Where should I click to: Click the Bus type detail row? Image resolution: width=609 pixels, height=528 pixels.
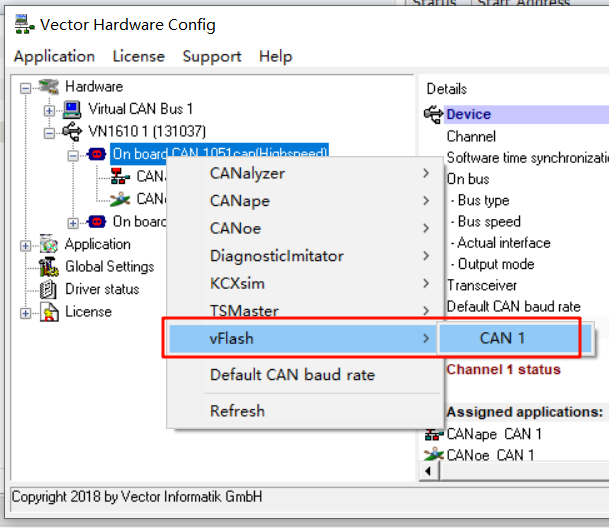point(480,200)
